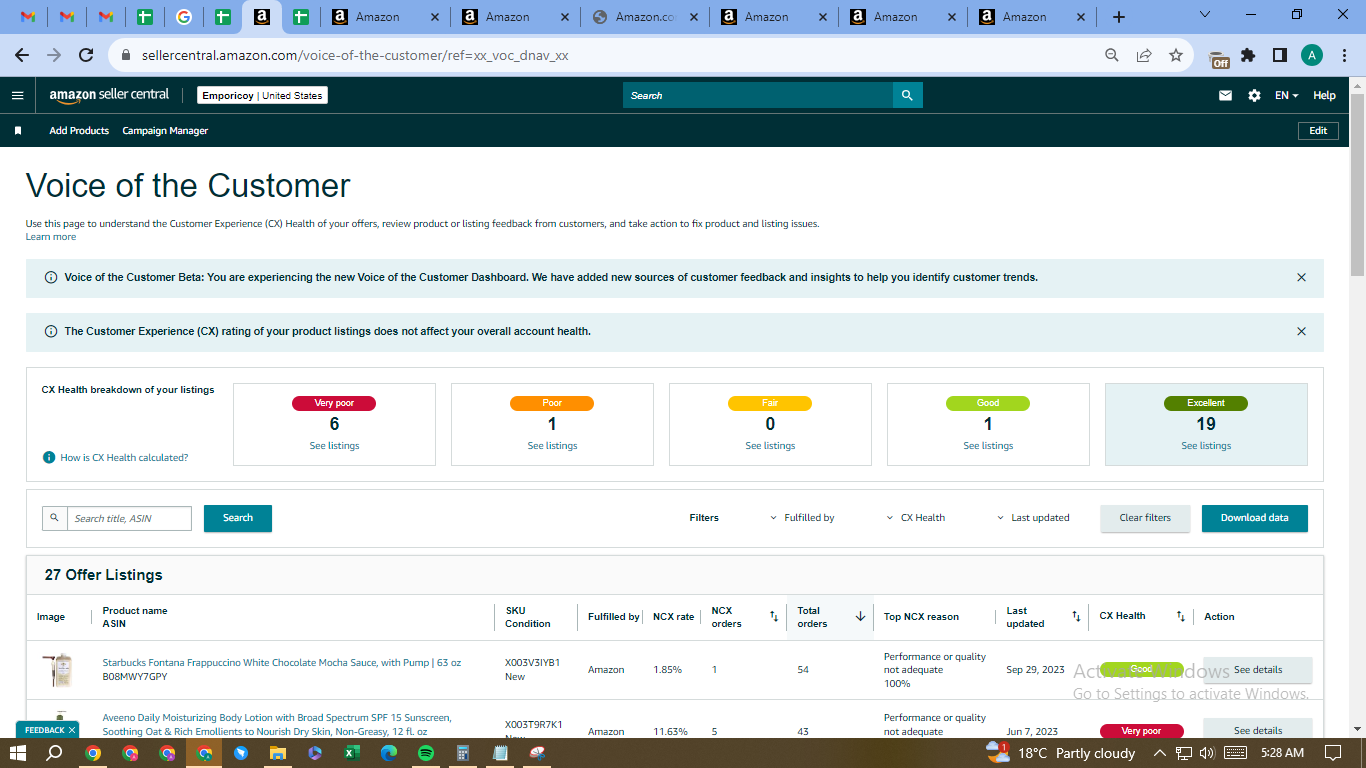The width and height of the screenshot is (1366, 768).
Task: Open Chrome three-dot menu
Action: pyautogui.click(x=1345, y=56)
